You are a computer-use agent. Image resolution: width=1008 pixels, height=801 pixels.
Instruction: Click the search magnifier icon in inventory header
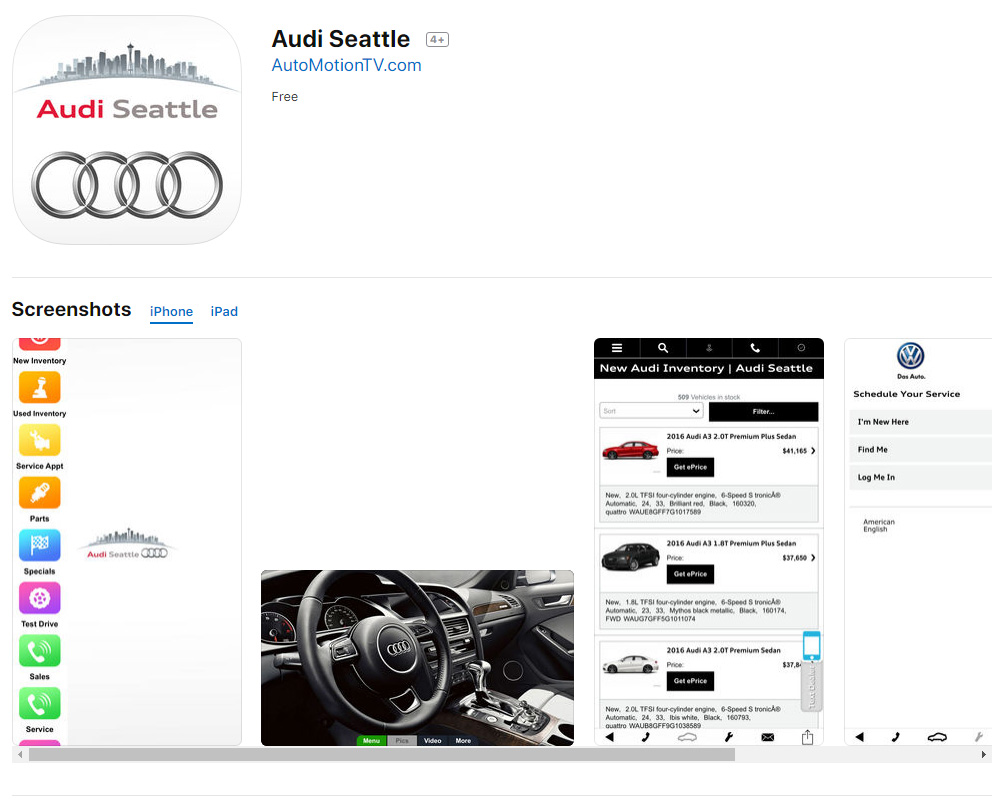tap(663, 348)
